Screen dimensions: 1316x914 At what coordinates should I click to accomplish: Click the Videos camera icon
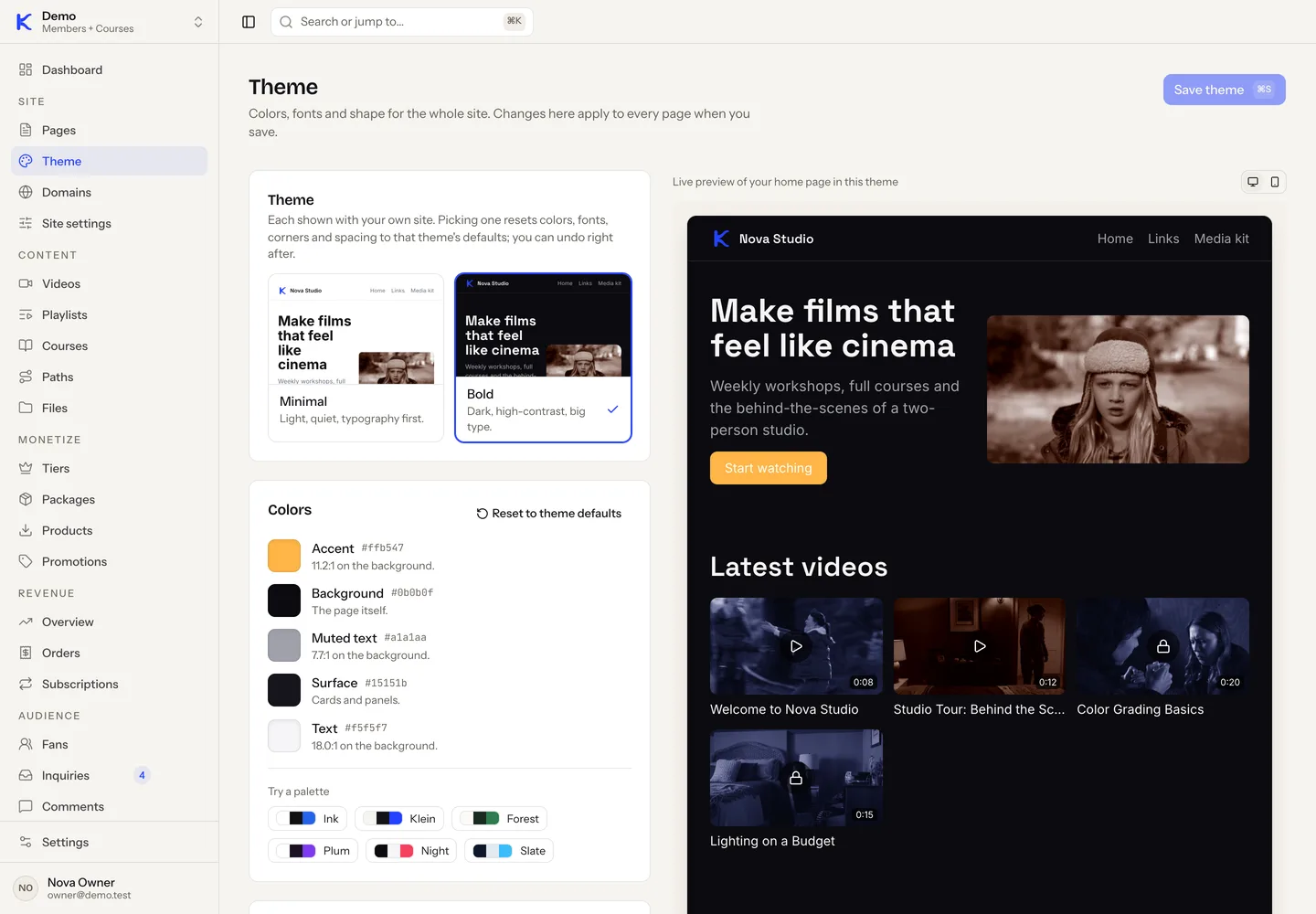[26, 283]
